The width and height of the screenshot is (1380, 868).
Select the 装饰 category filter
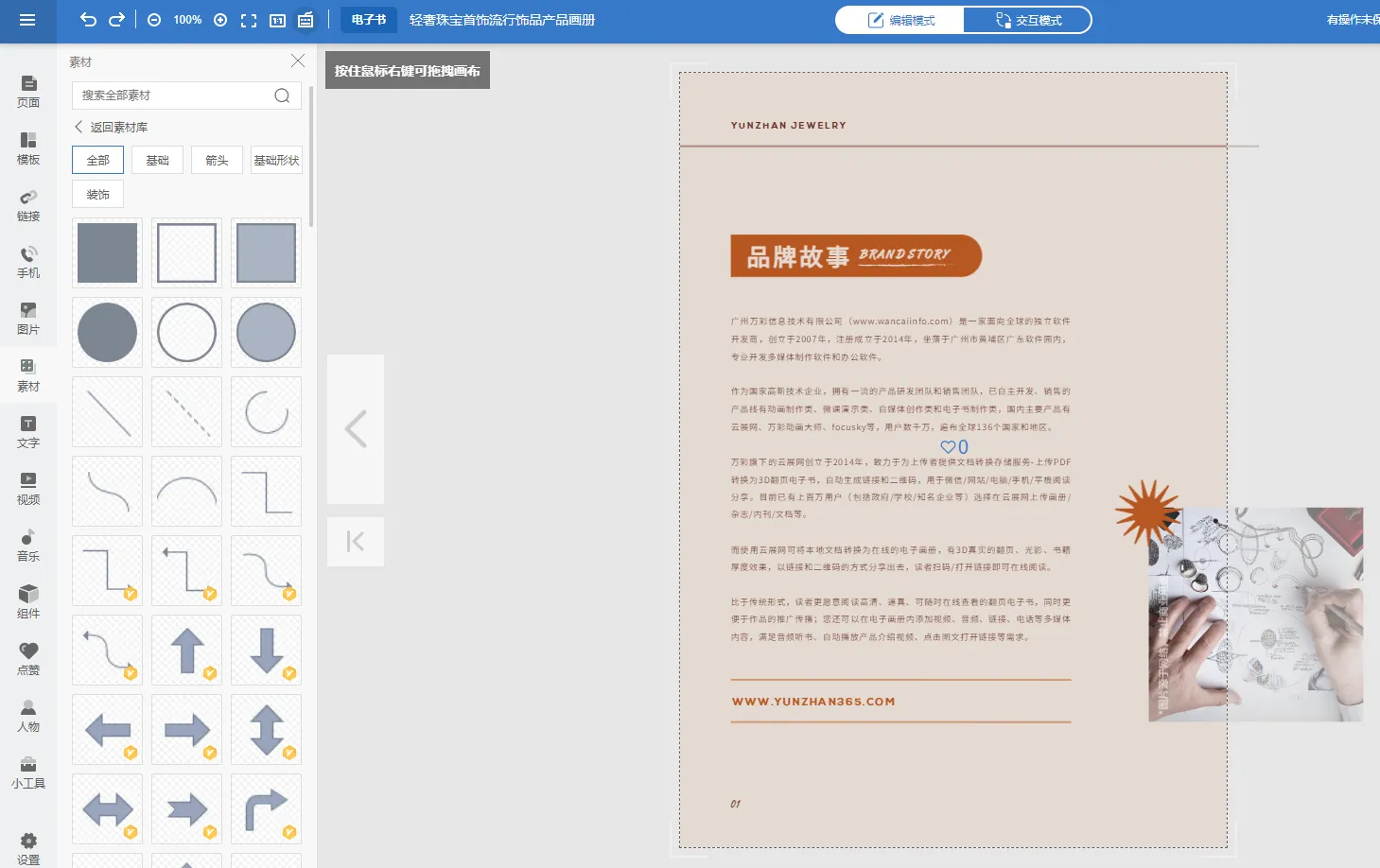point(97,195)
